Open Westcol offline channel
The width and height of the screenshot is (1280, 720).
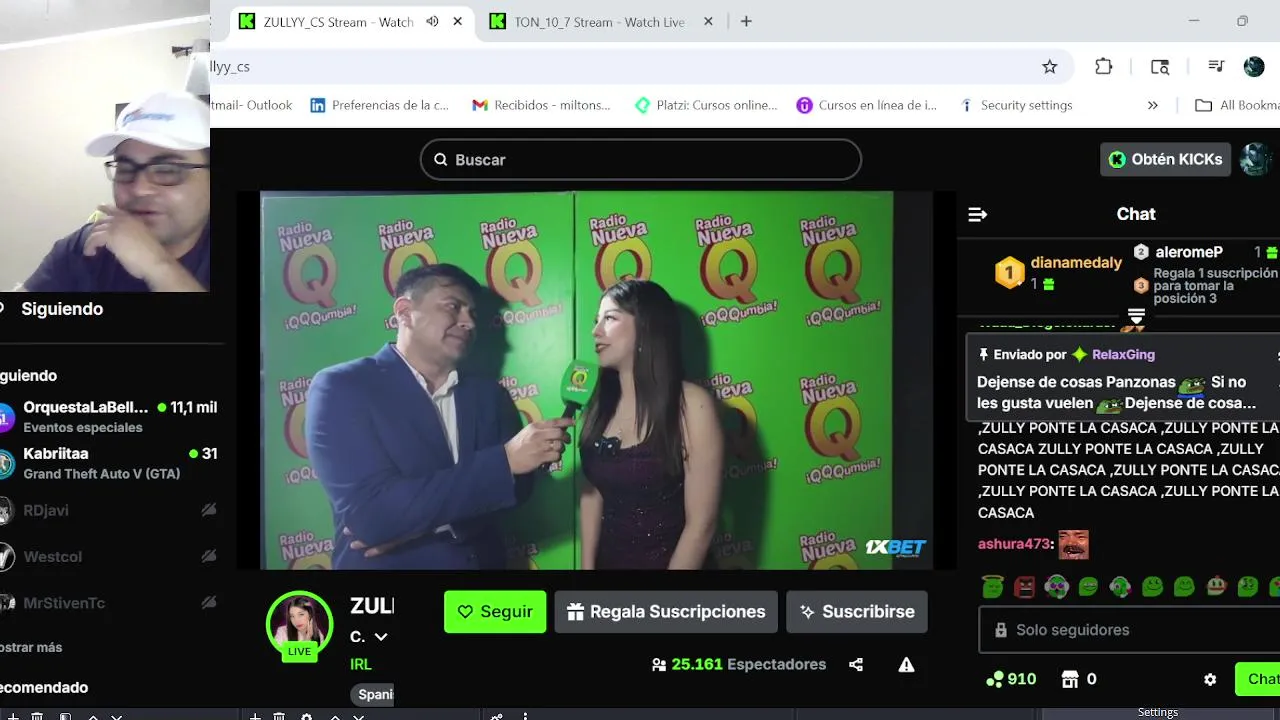pos(108,556)
